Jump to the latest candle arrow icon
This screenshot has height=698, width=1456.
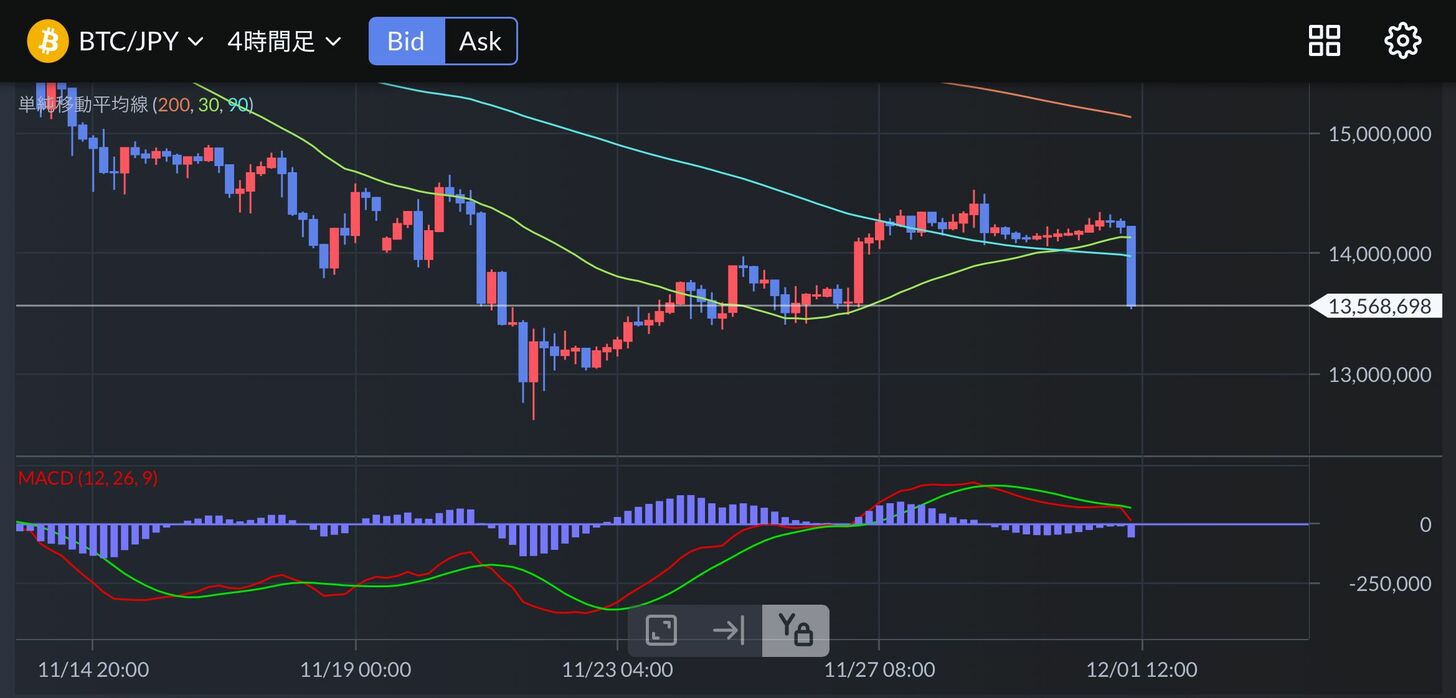coord(728,630)
